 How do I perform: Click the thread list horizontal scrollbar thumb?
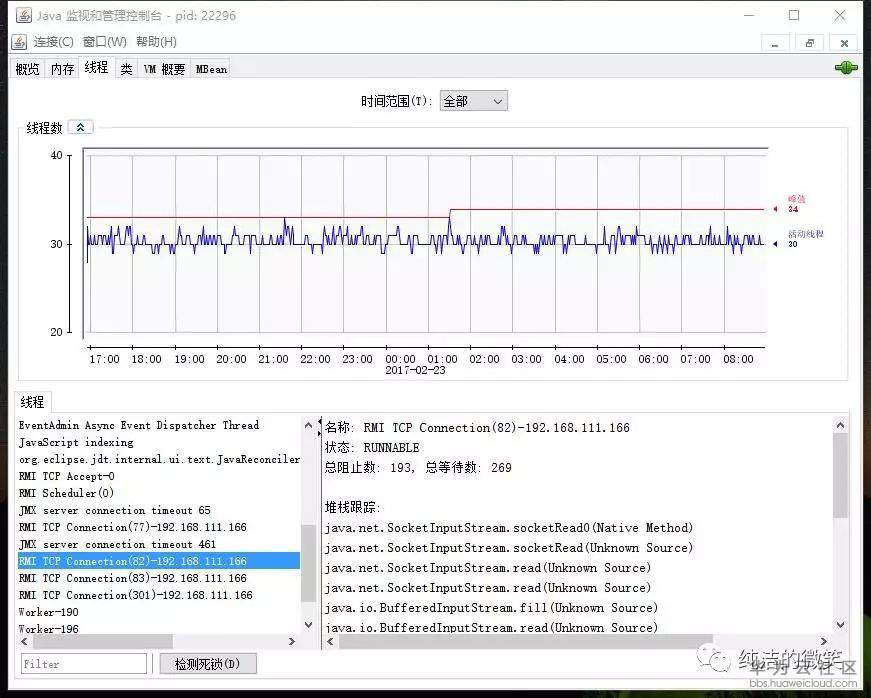point(103,641)
